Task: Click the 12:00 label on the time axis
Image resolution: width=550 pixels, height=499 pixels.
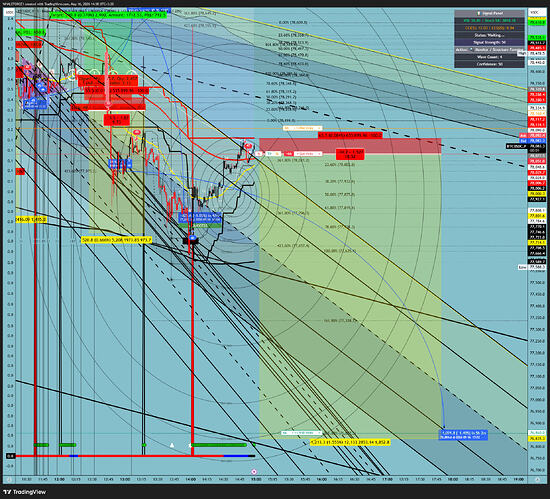Action: click(x=59, y=479)
